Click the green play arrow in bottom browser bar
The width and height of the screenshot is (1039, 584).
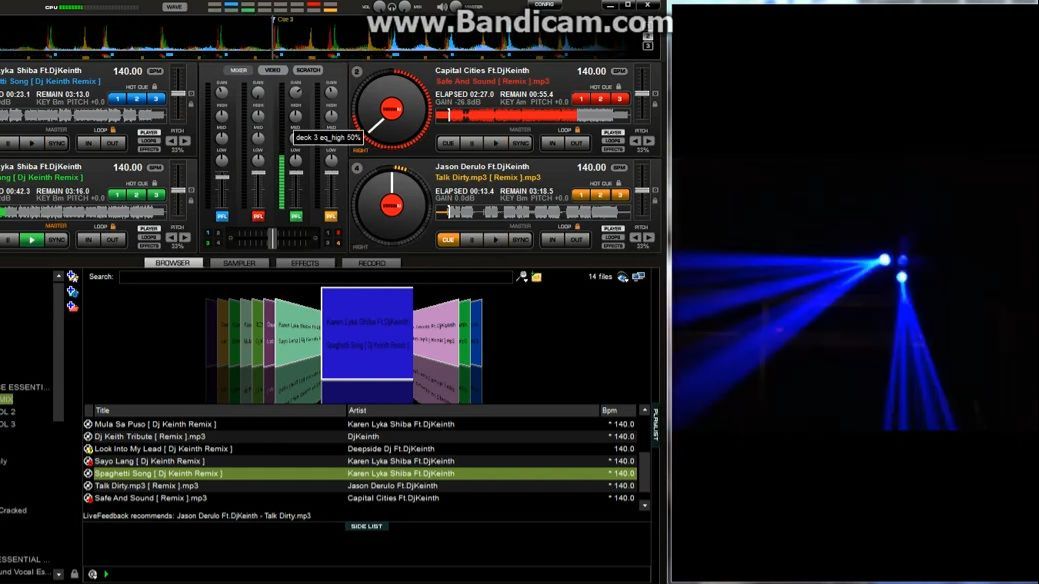(106, 574)
